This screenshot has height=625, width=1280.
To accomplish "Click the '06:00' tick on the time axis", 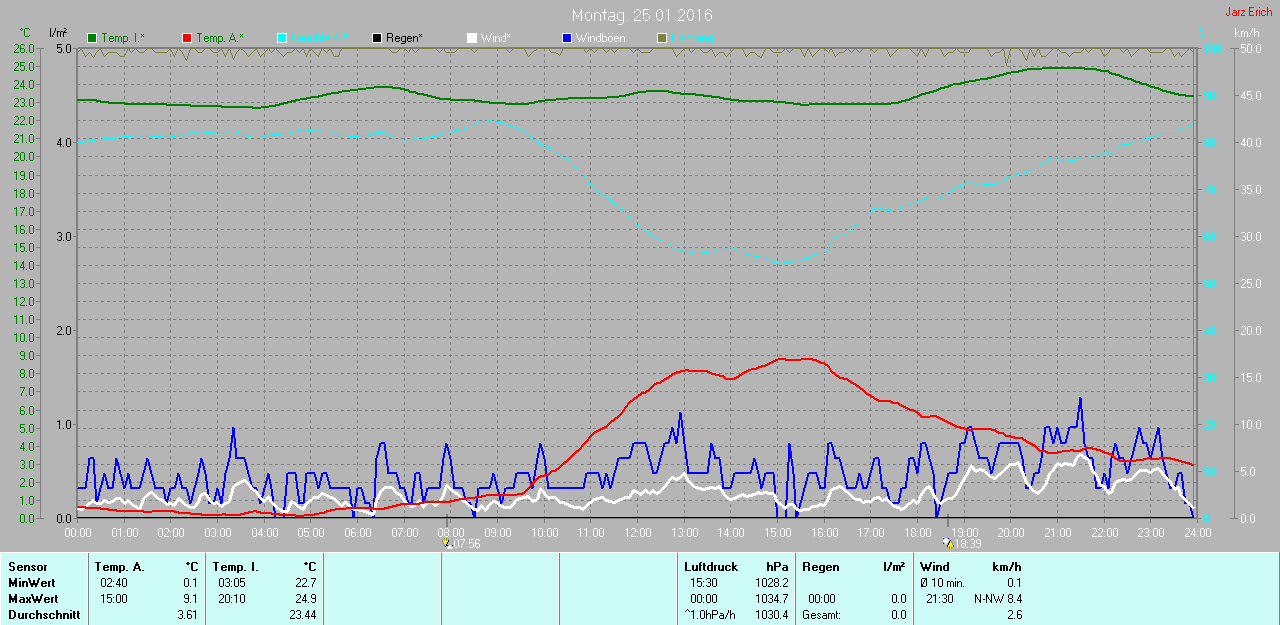I will coord(357,533).
